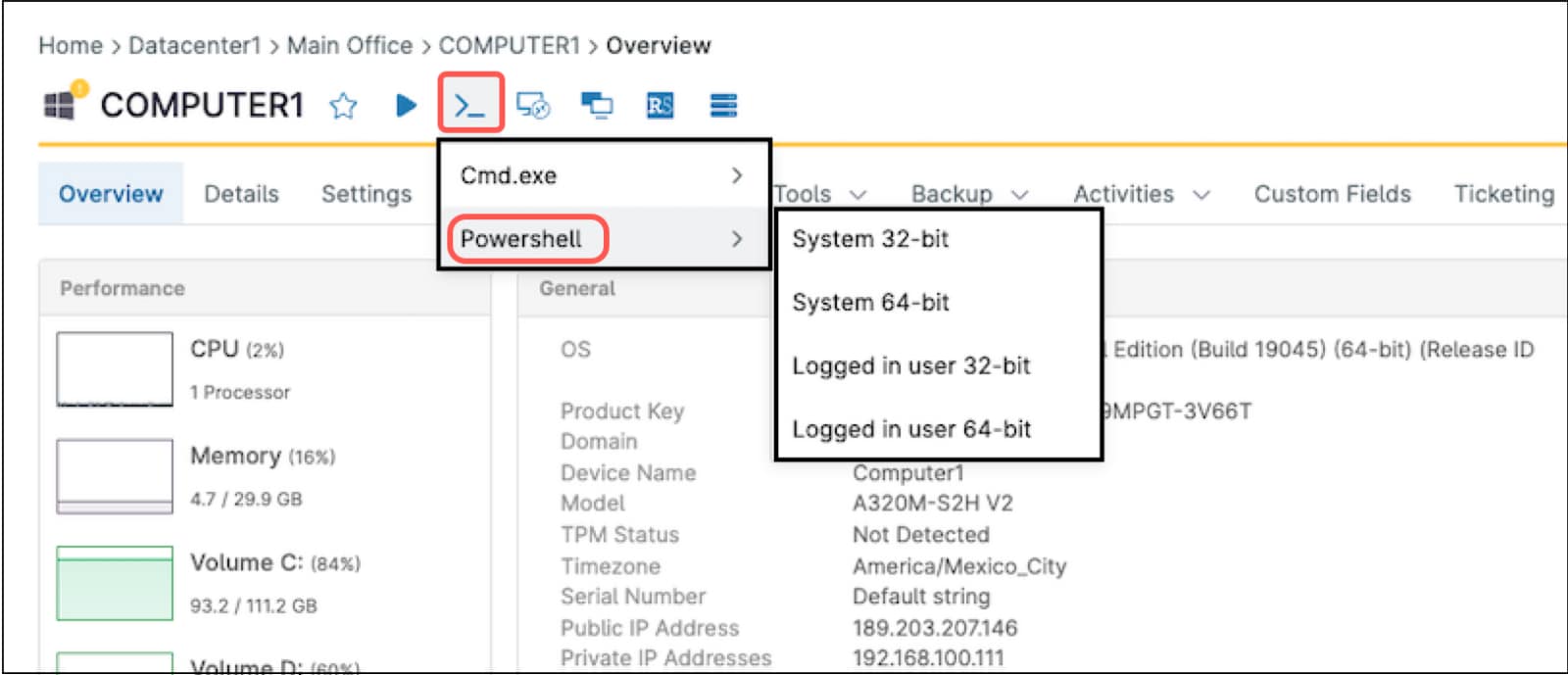Click the General panel header
Viewport: 1568px width, 675px height.
point(577,288)
